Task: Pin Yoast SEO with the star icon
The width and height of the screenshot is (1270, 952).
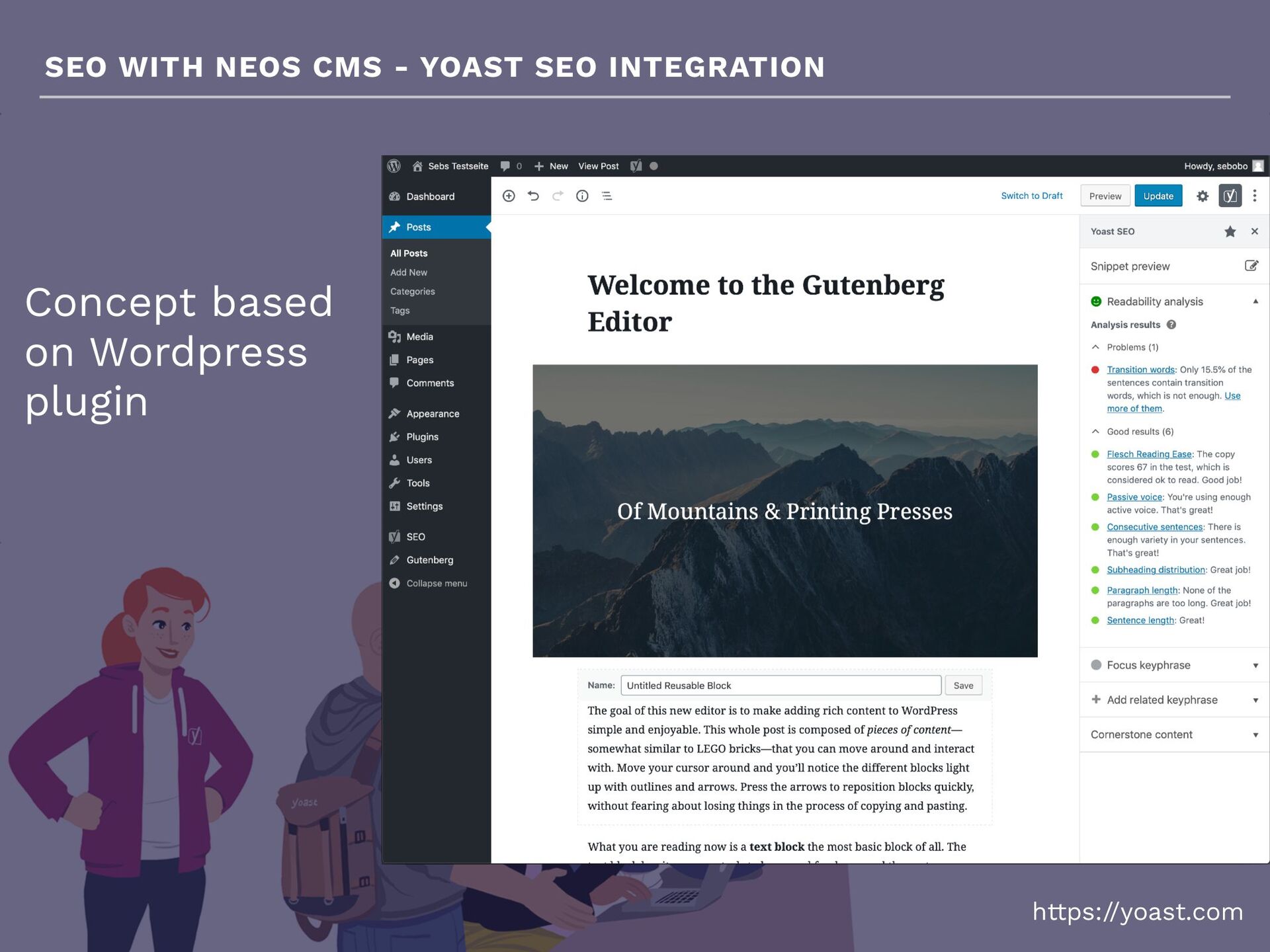Action: point(1230,231)
